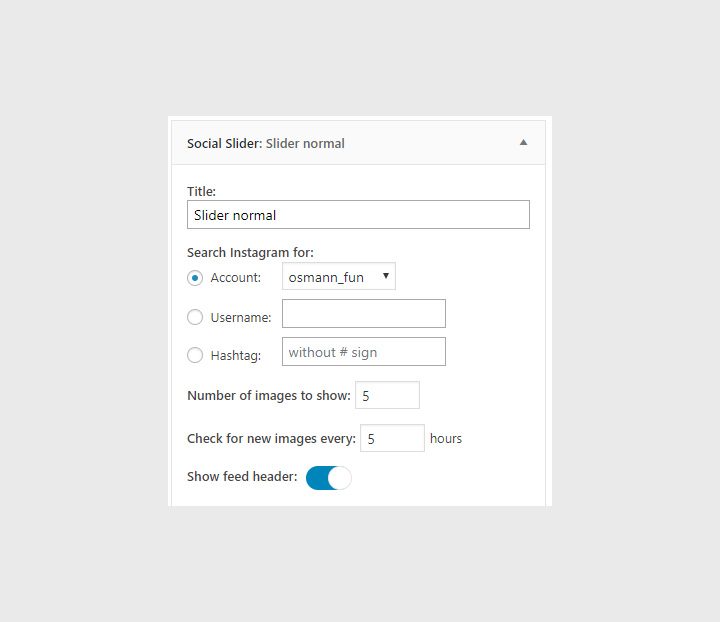The image size is (720, 622).
Task: Collapse the Social Slider widget arrow
Action: [522, 143]
